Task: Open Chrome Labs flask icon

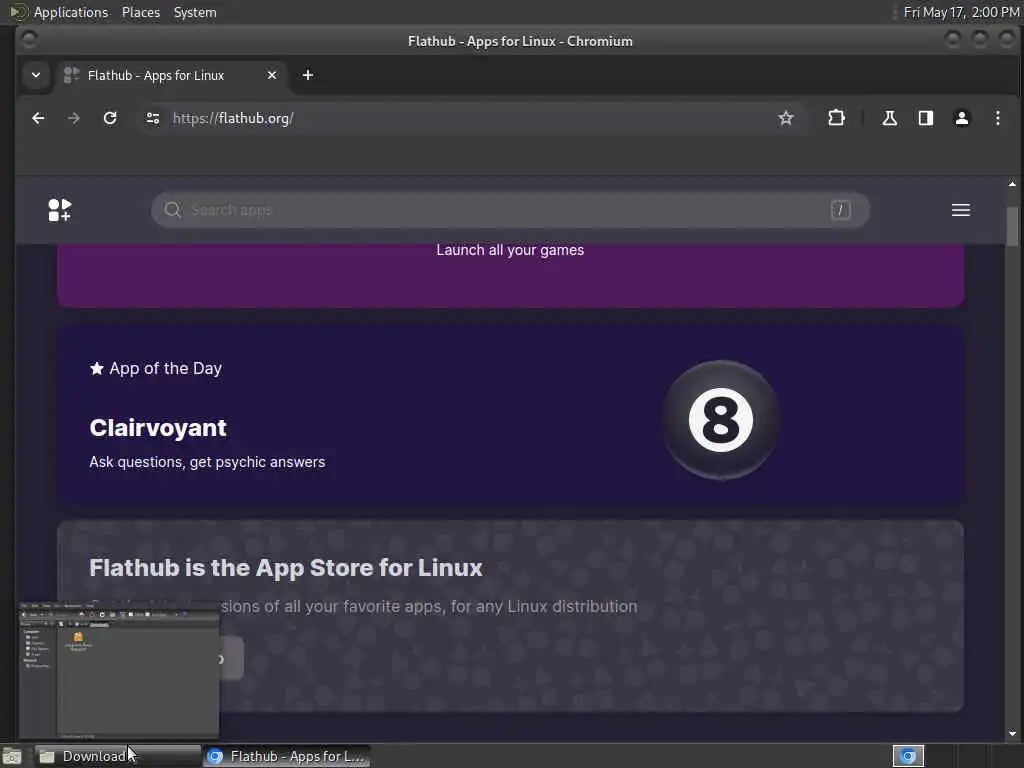Action: pos(889,118)
